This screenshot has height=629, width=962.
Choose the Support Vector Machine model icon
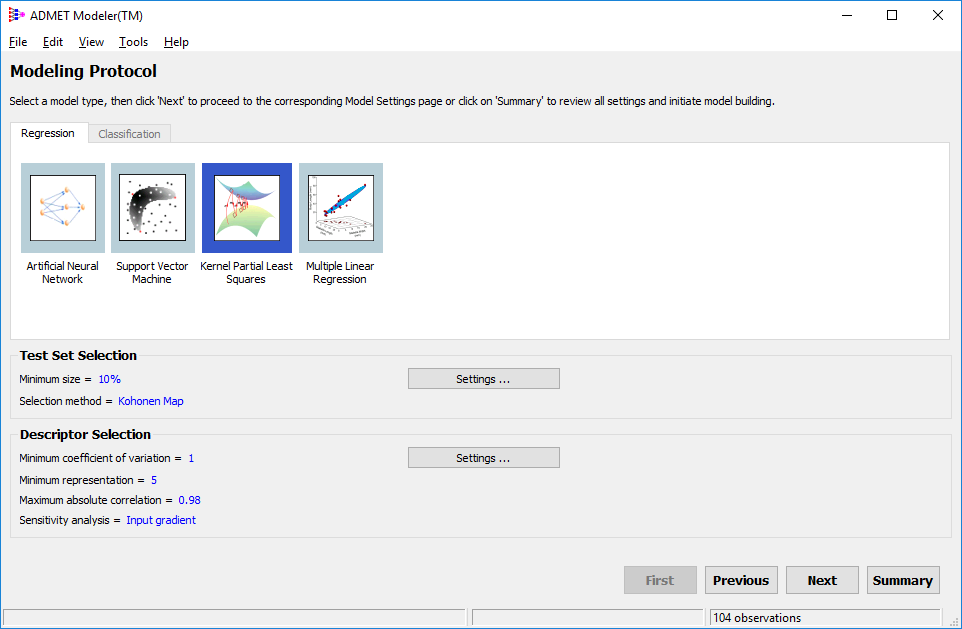153,208
